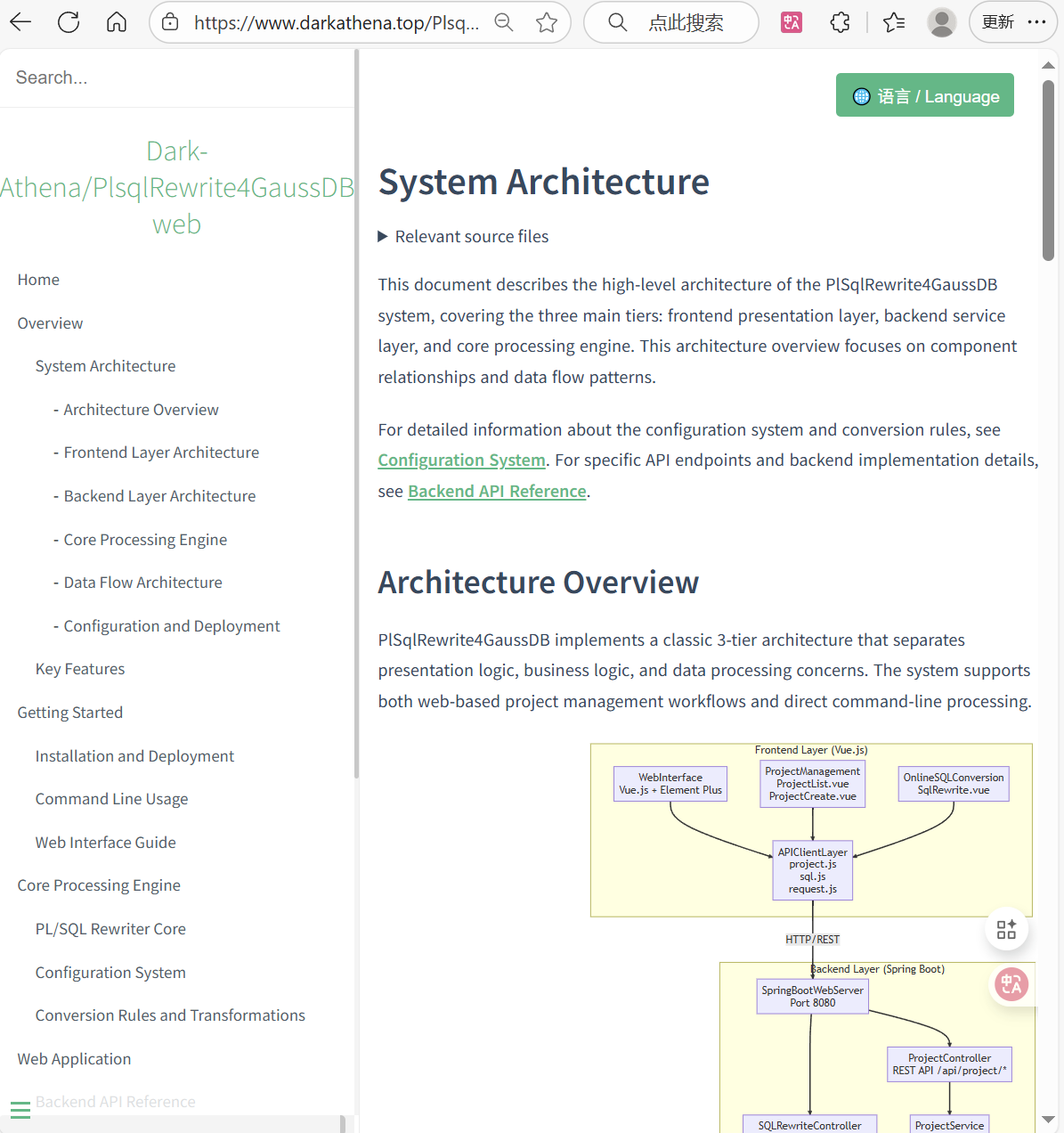Open the browser home page icon

pyautogui.click(x=117, y=22)
